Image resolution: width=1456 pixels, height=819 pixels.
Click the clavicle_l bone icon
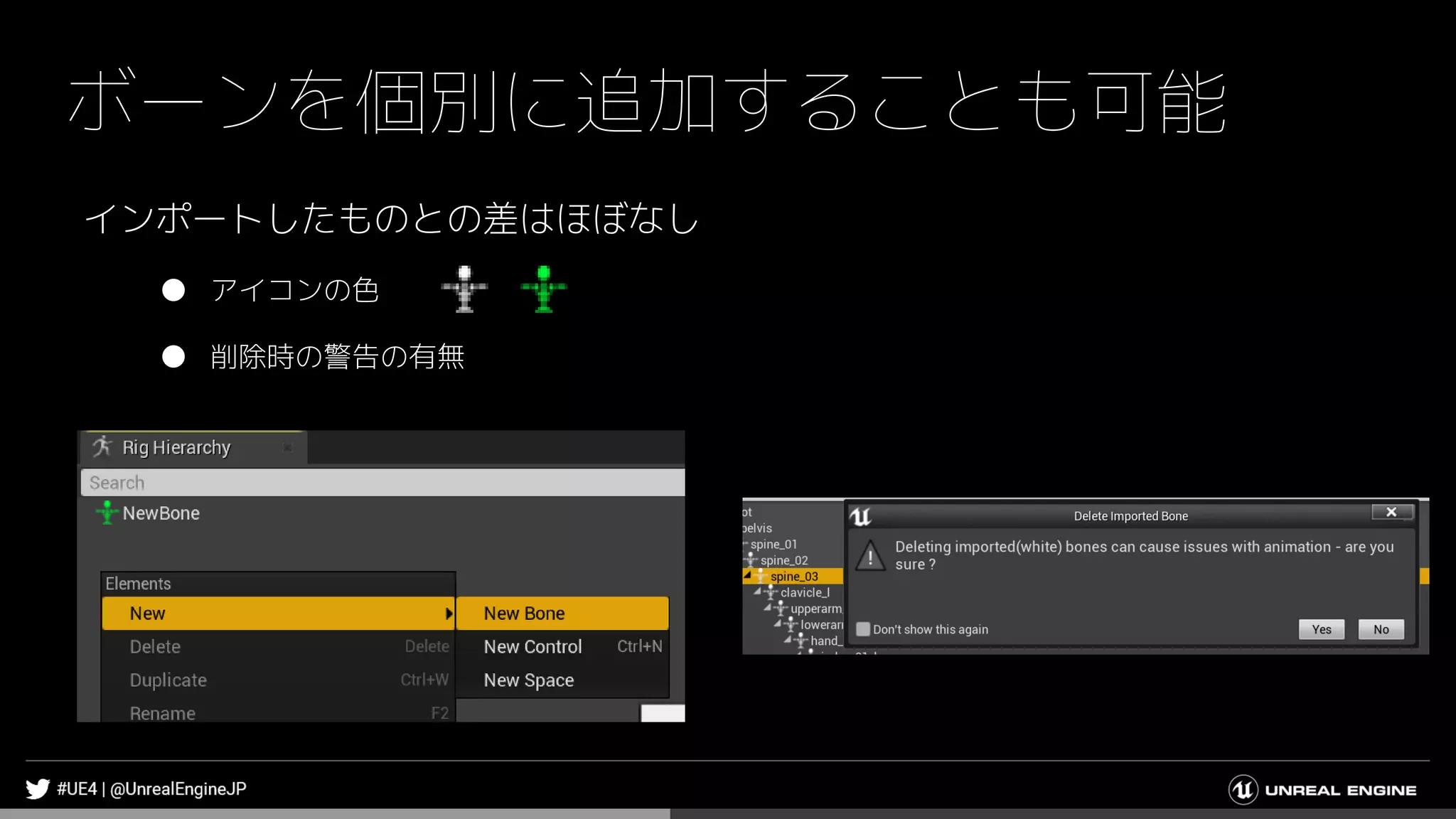click(771, 593)
